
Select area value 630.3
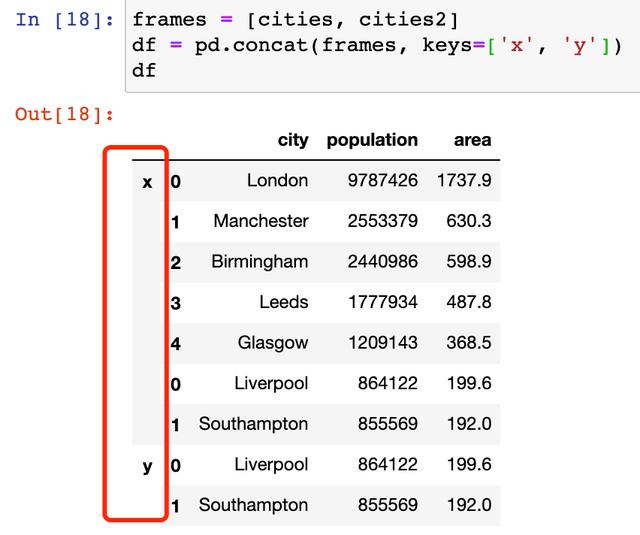[x=469, y=221]
